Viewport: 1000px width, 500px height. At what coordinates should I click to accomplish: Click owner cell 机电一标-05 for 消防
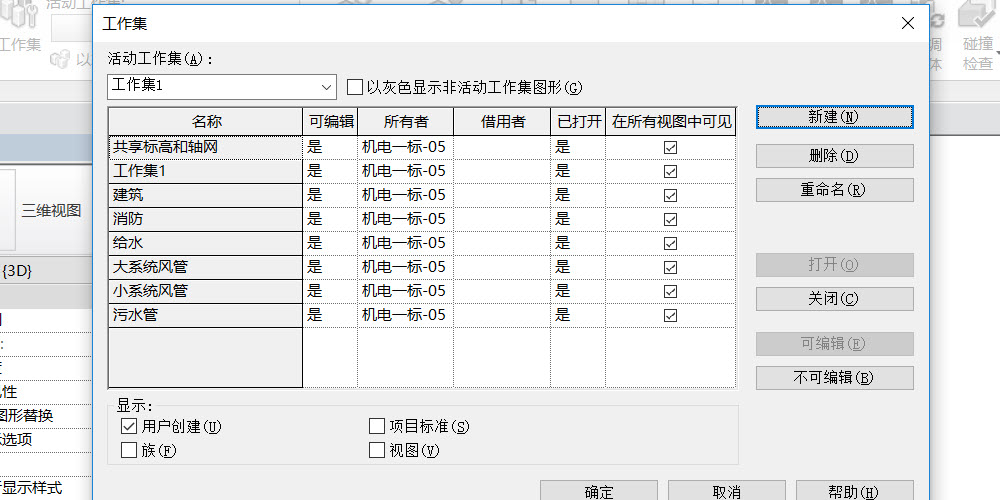point(406,219)
